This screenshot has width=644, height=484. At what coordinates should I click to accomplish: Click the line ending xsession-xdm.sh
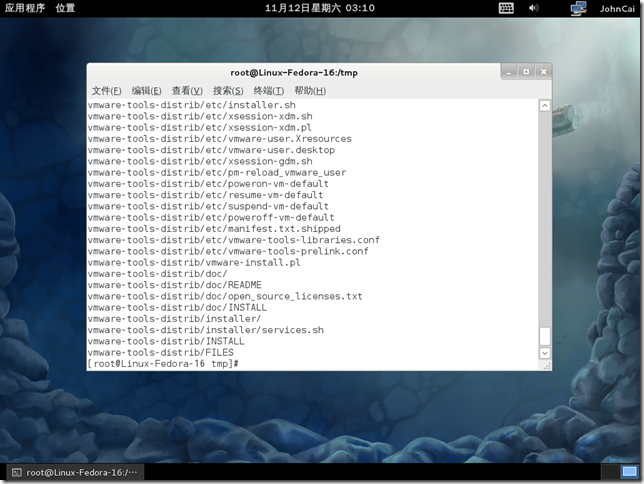[200, 116]
